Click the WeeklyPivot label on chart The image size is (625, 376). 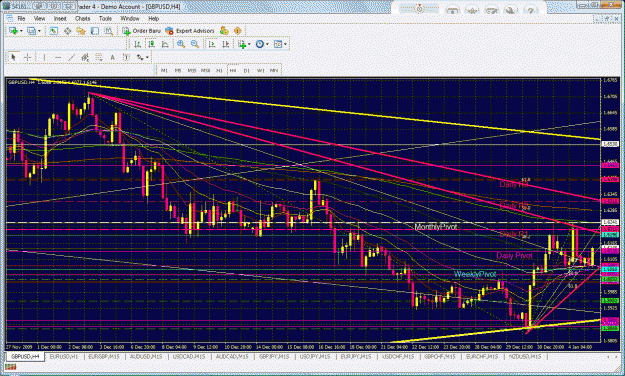click(475, 274)
